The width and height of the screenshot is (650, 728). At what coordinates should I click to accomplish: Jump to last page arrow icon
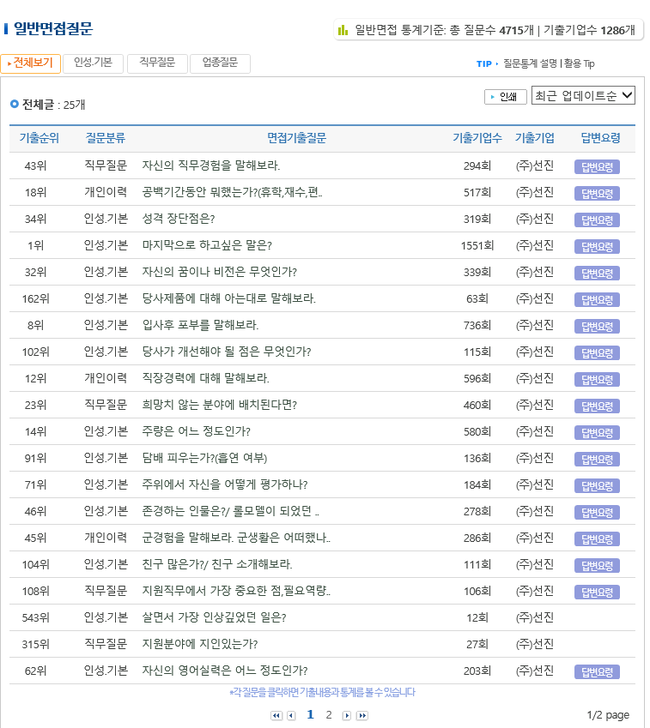pos(362,715)
